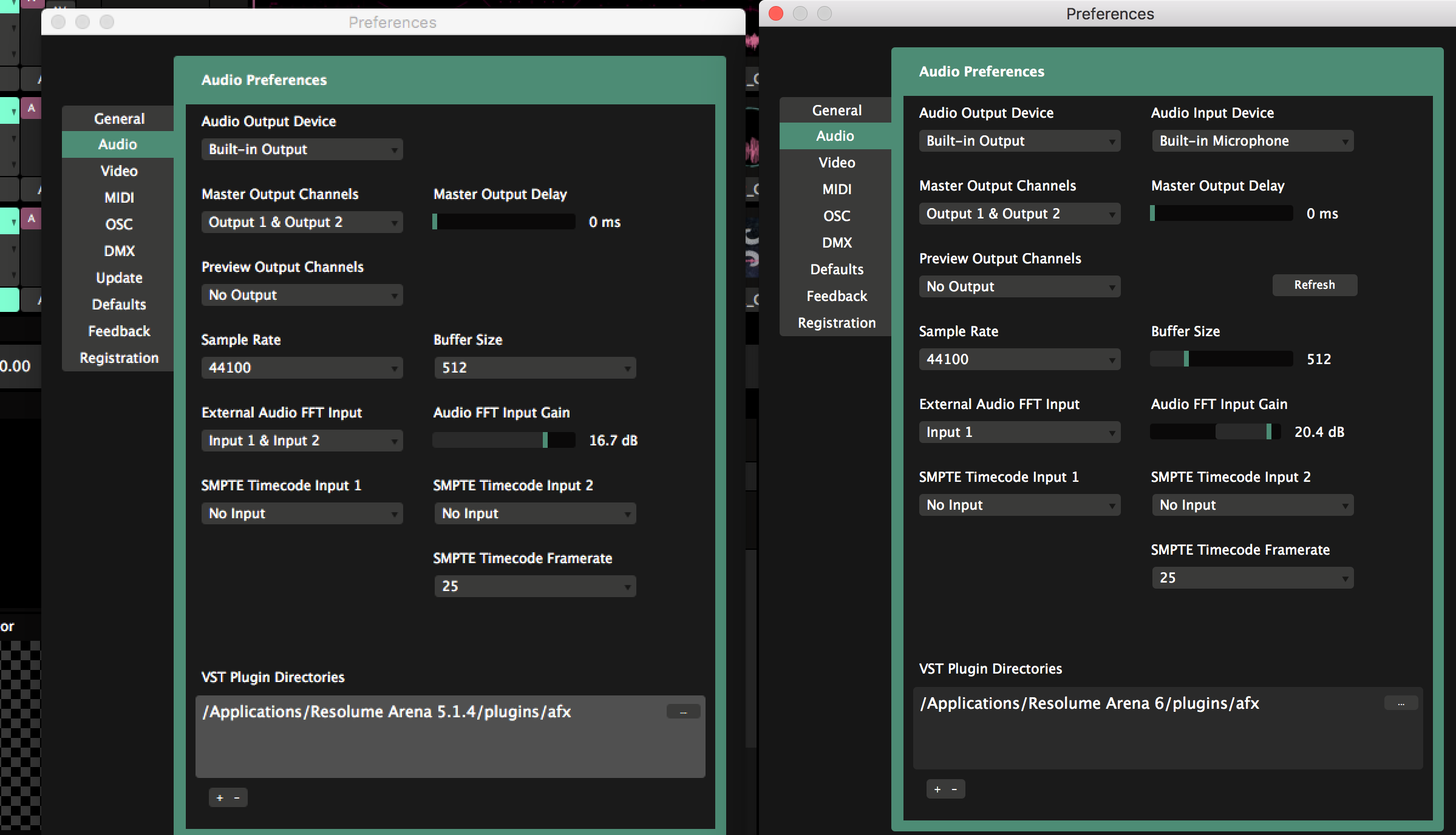Image resolution: width=1456 pixels, height=835 pixels.
Task: Click the minus button under the Arena 5.1.4 plugin directory list
Action: [x=237, y=797]
